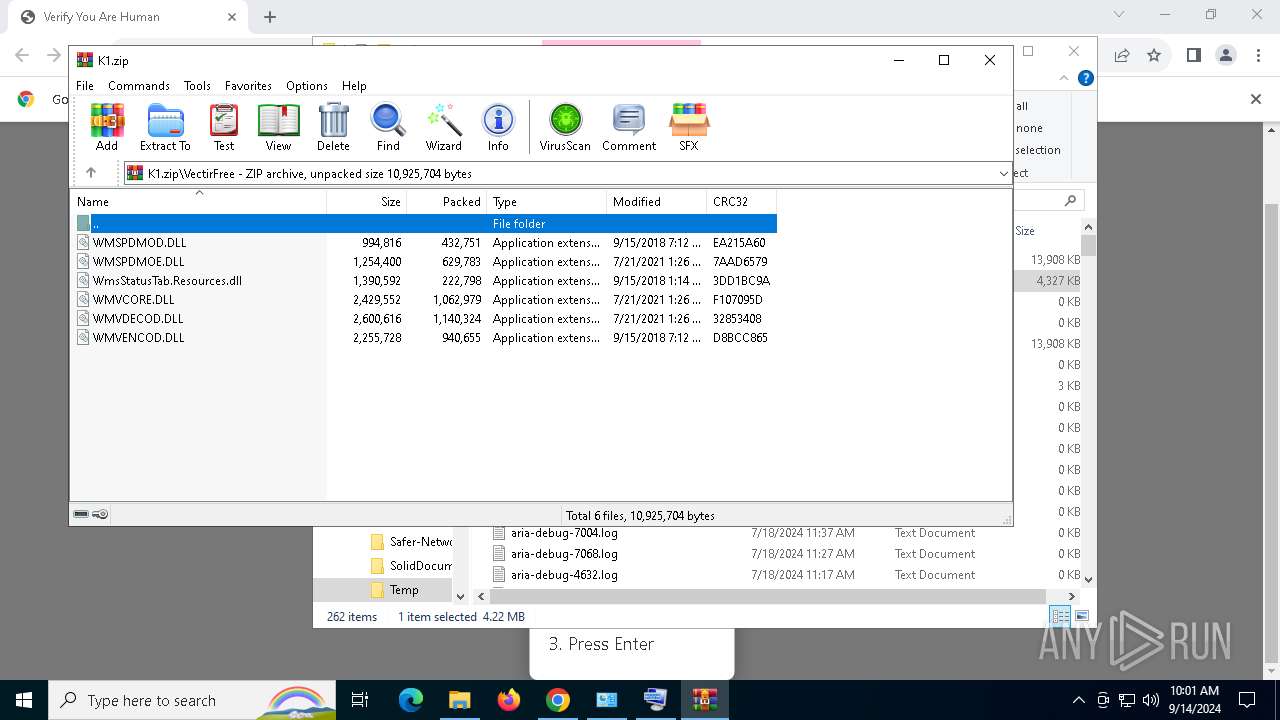The width and height of the screenshot is (1280, 720).
Task: Select the parent folder ".." row
Action: click(426, 224)
